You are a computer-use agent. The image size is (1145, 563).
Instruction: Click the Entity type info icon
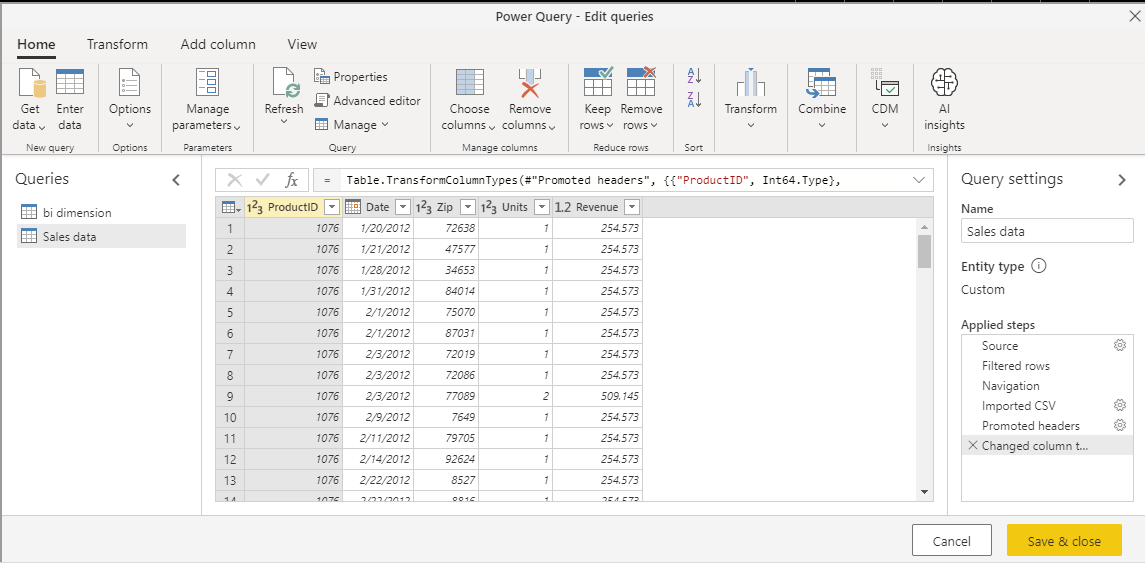click(1038, 267)
